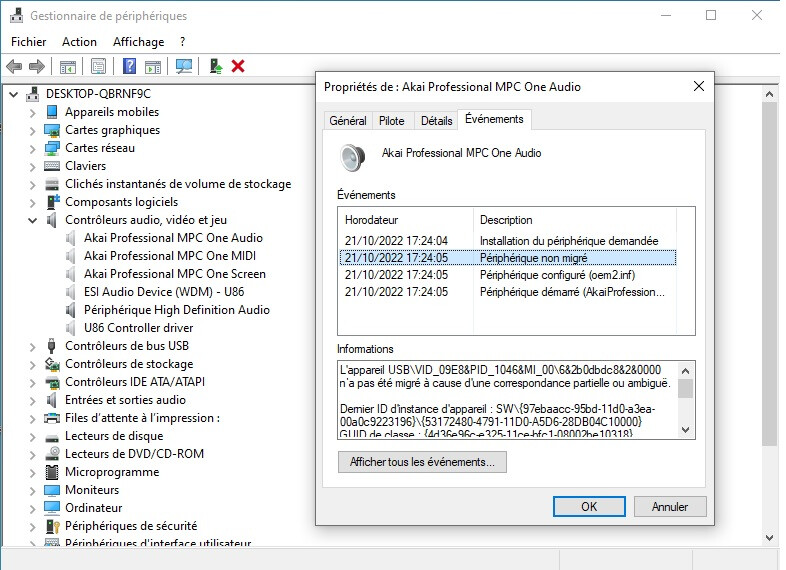
Task: Close the properties dialog with X
Action: pyautogui.click(x=699, y=86)
